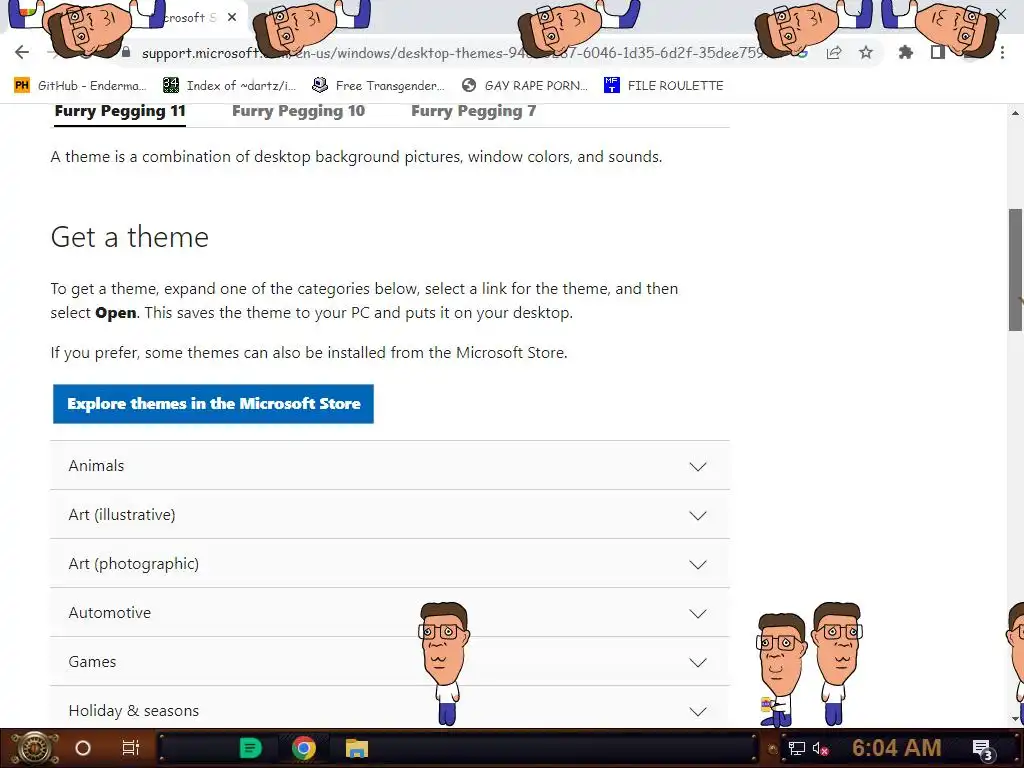Expand the Games category chevron
This screenshot has width=1024, height=768.
(x=698, y=662)
